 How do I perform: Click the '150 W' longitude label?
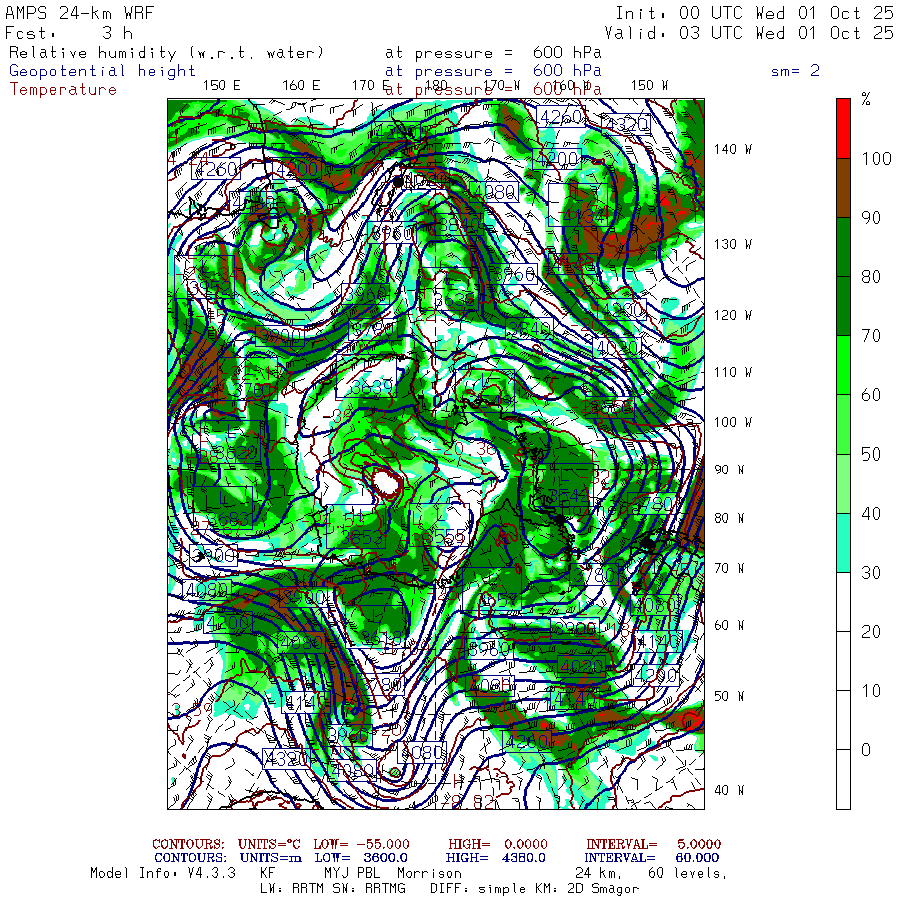click(649, 86)
